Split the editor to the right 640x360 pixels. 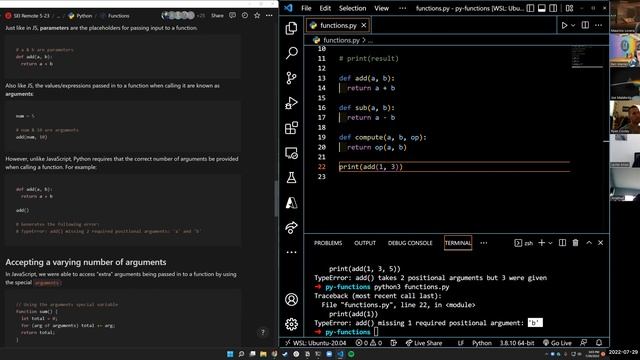585,25
